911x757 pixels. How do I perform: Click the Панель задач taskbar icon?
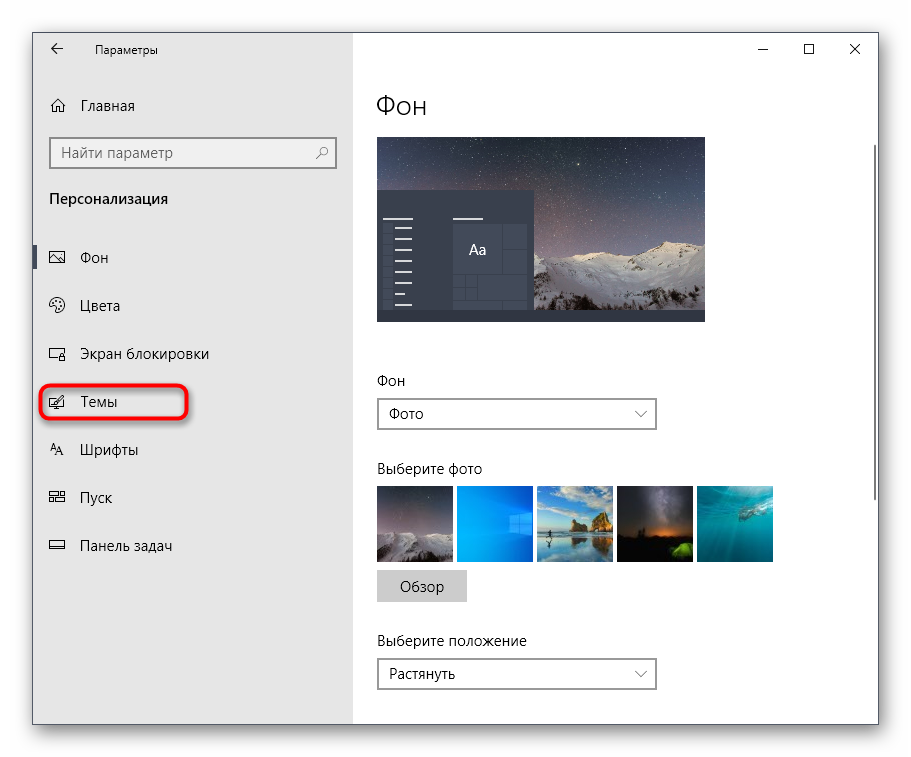pyautogui.click(x=58, y=546)
